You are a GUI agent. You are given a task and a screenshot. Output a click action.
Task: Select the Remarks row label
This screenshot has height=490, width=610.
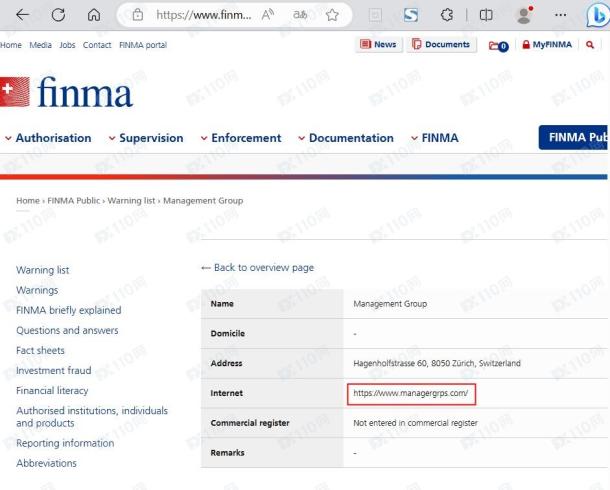pos(227,453)
